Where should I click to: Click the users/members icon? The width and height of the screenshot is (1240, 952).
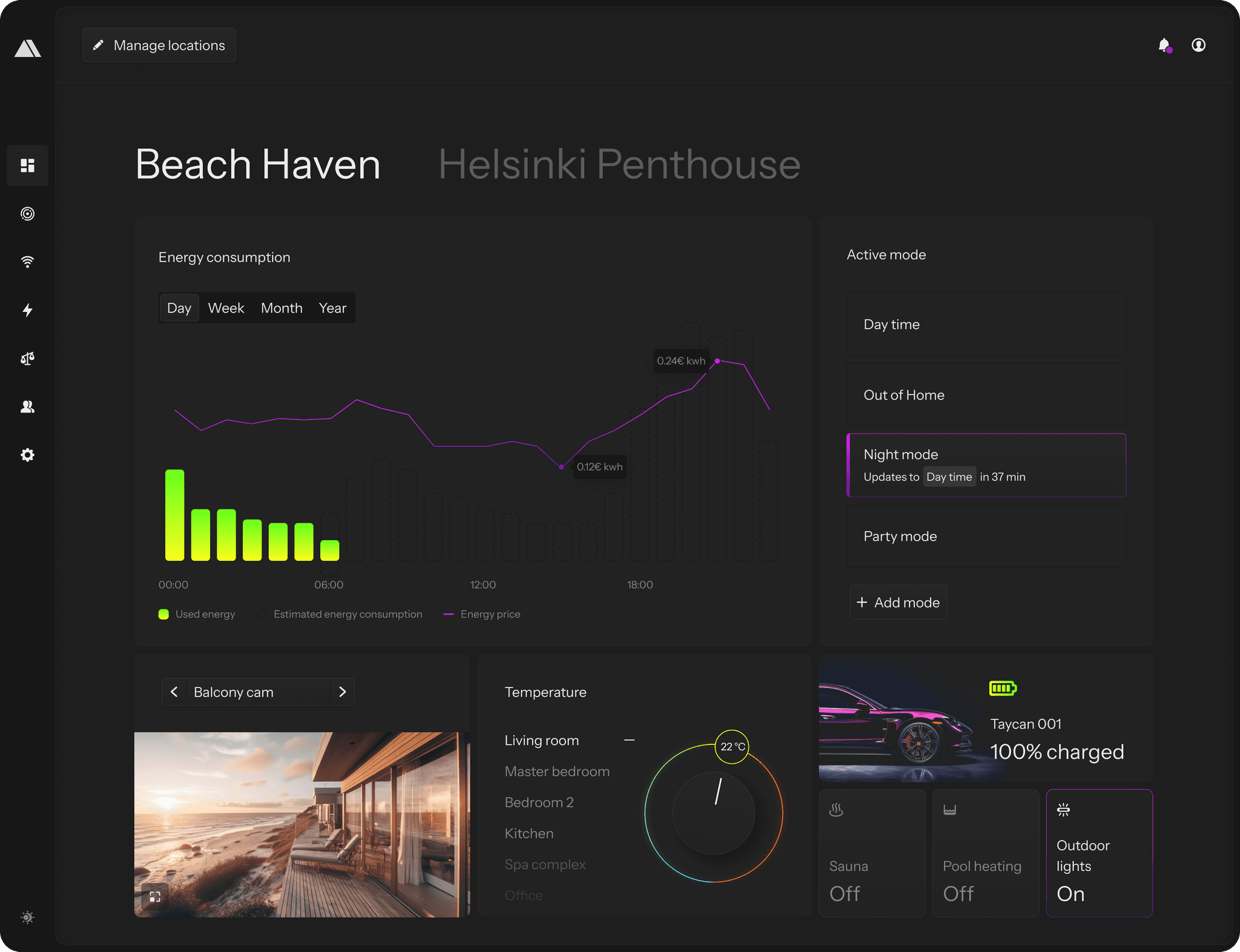coord(27,406)
